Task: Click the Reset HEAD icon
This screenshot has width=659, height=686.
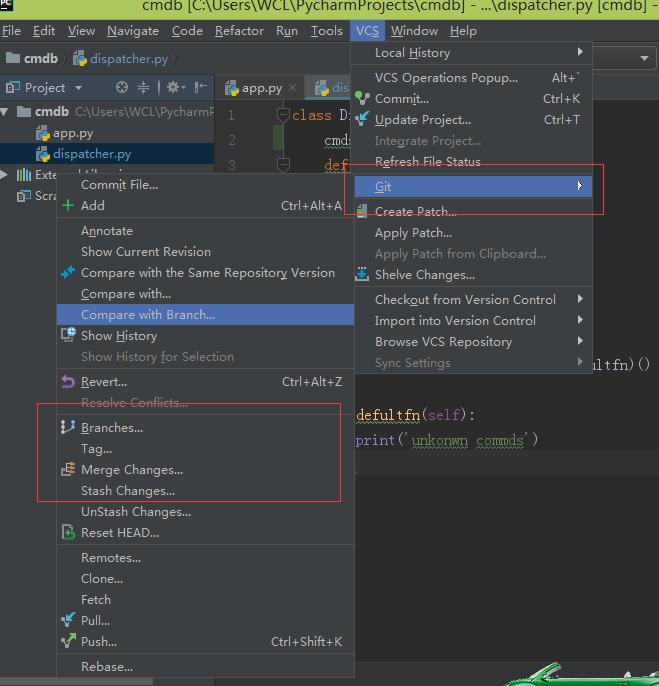Action: (x=68, y=532)
